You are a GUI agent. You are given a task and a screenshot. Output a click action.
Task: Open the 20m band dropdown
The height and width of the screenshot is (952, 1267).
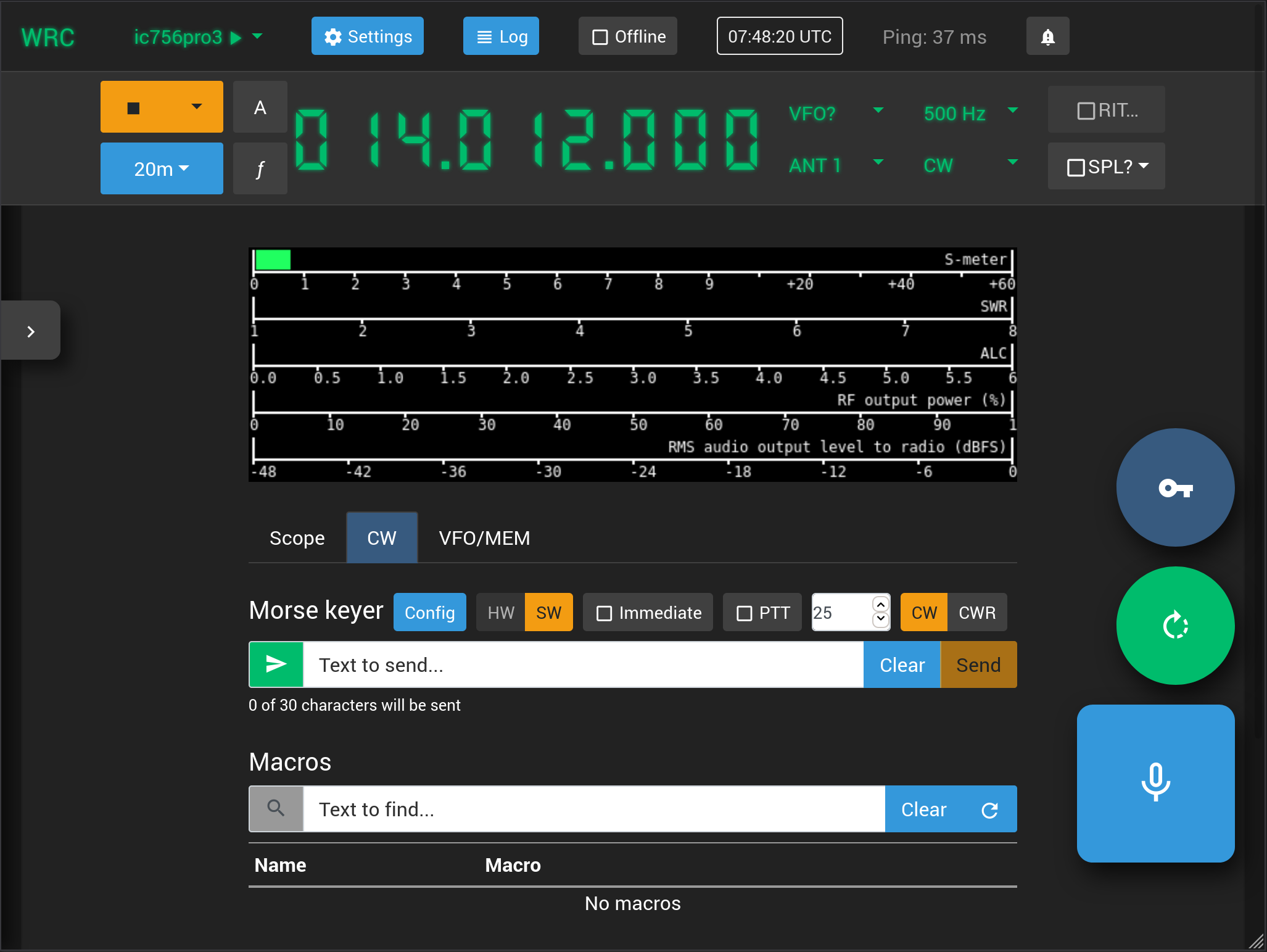click(162, 168)
